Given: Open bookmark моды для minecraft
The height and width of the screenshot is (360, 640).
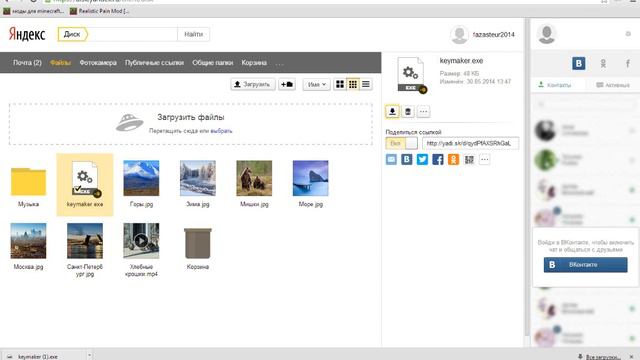Looking at the screenshot, I should [33, 11].
